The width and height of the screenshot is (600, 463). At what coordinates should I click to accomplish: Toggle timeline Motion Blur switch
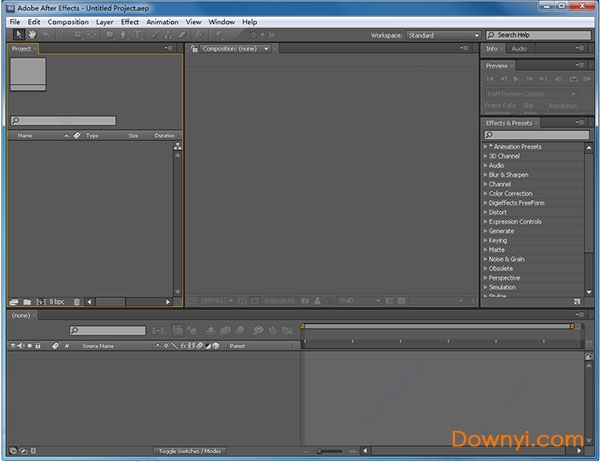click(240, 330)
